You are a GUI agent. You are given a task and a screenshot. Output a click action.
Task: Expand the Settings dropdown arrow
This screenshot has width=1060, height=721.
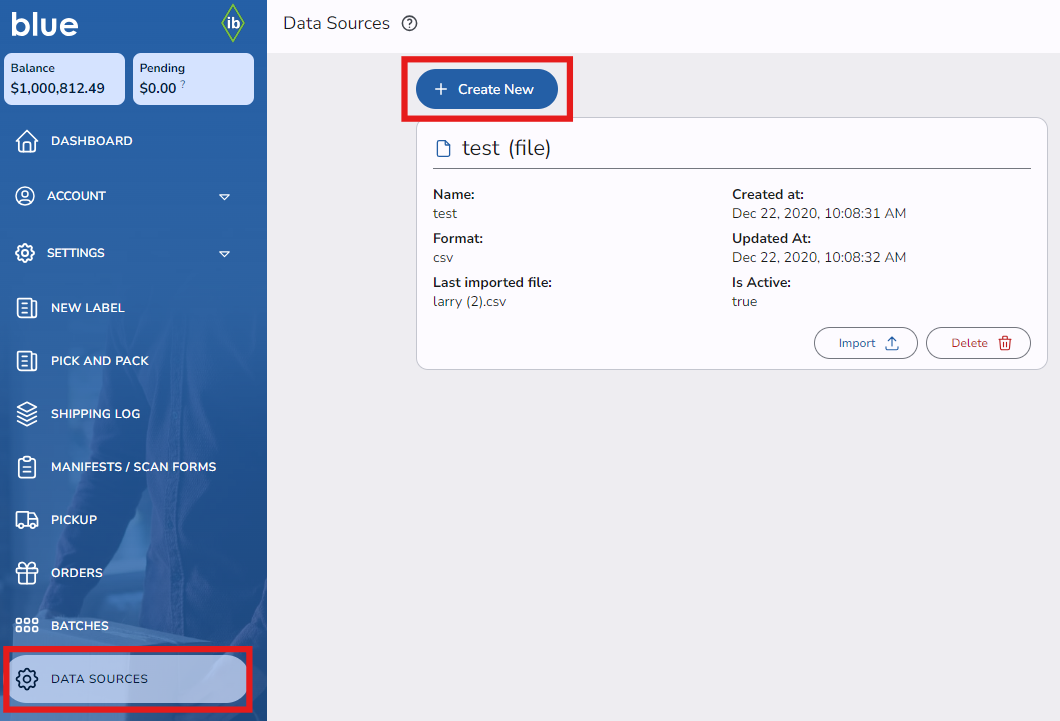(x=224, y=254)
